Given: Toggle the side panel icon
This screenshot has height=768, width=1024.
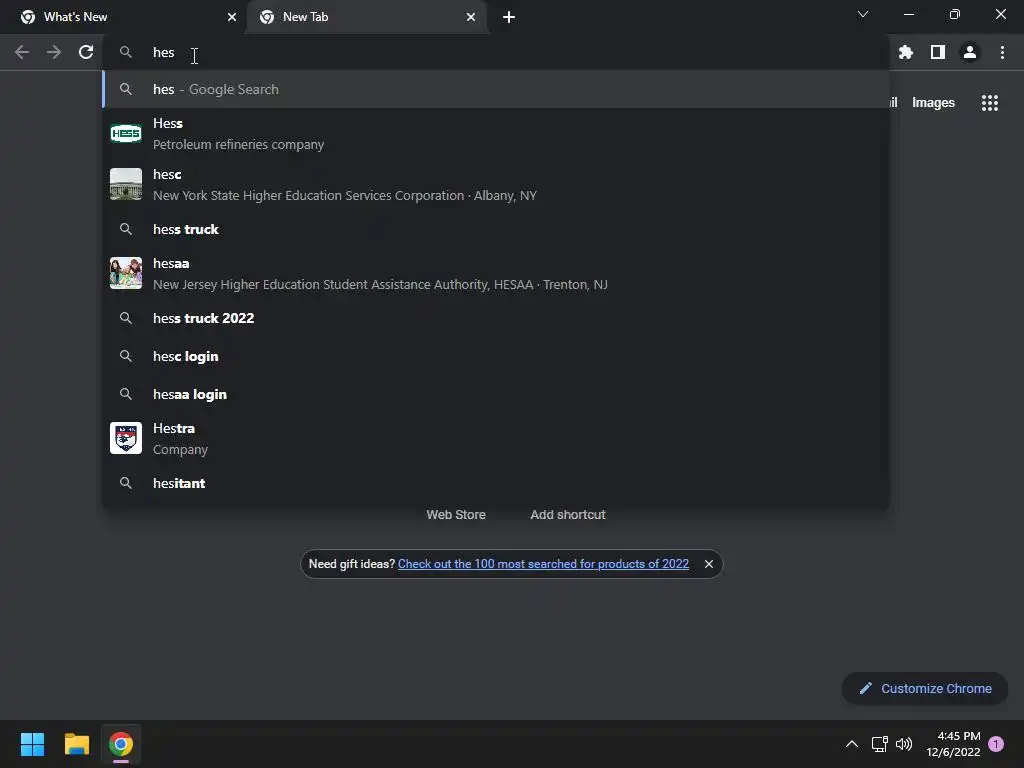Looking at the screenshot, I should pyautogui.click(x=938, y=52).
